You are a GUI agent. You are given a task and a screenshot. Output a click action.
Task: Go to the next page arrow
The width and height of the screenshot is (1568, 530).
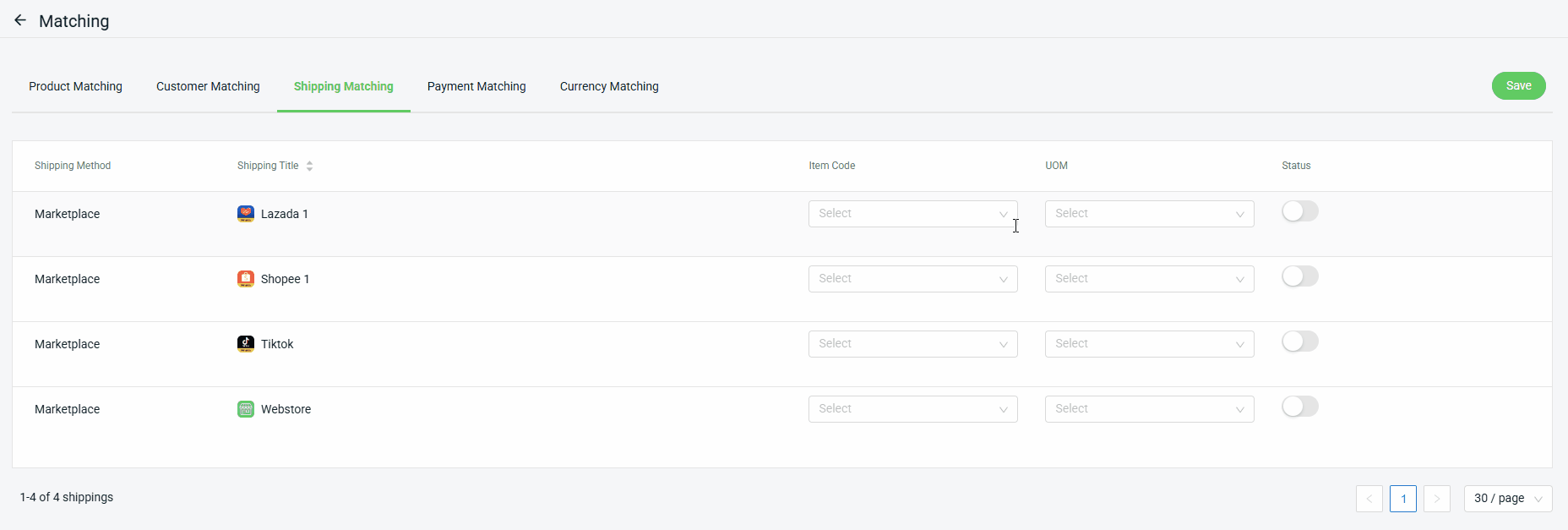tap(1436, 499)
